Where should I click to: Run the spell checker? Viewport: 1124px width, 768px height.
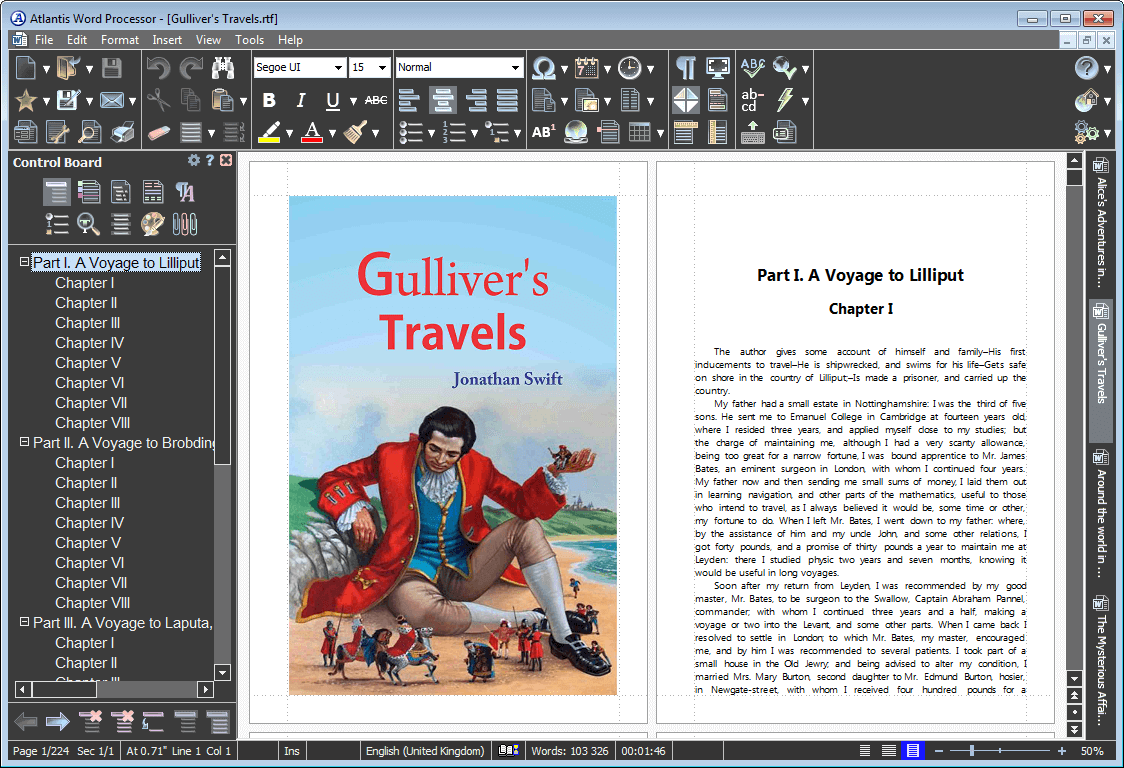click(753, 67)
